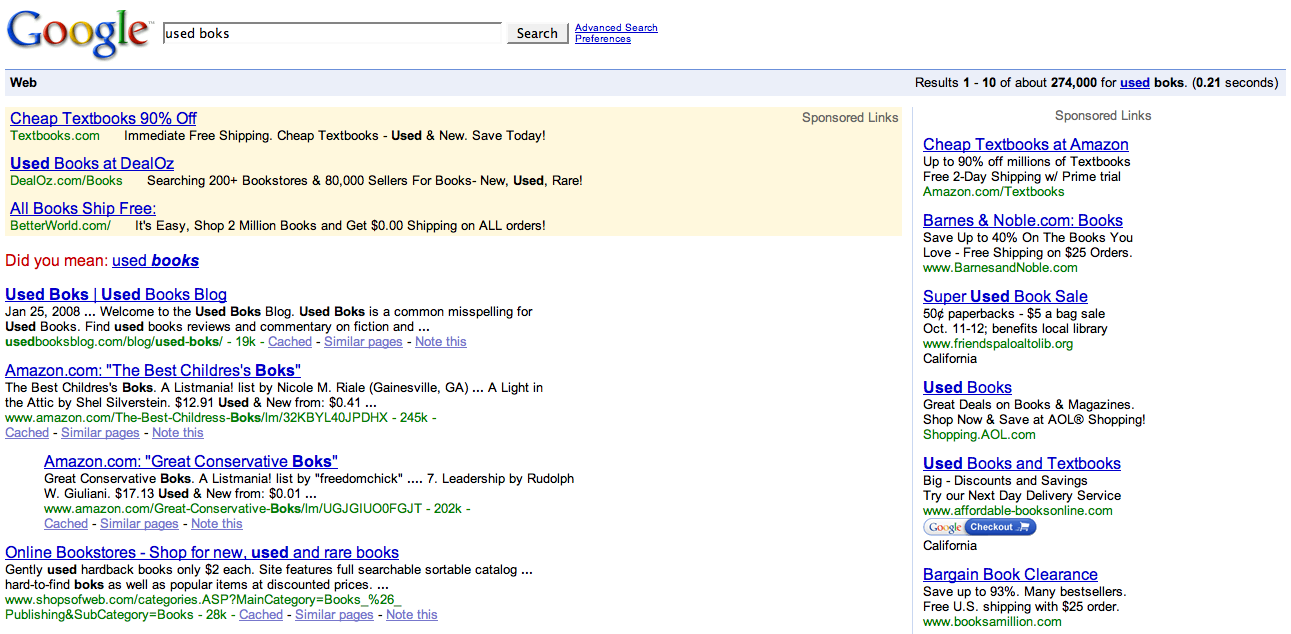The image size is (1291, 634).
Task: Click the www.friendspaloaltolib.org URL text
Action: (998, 344)
